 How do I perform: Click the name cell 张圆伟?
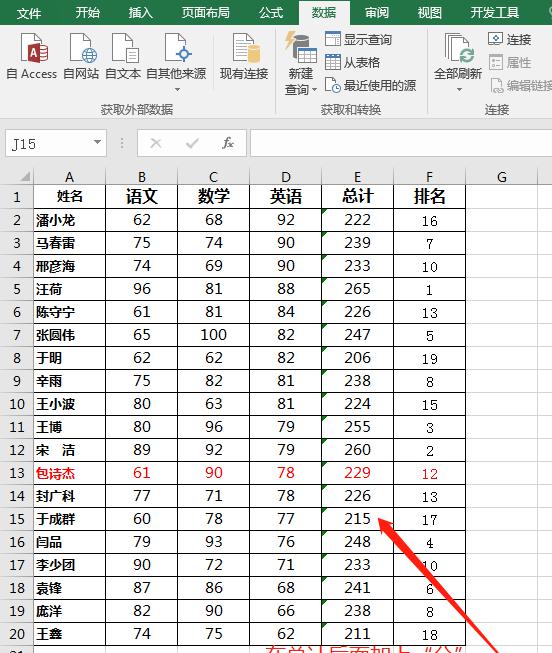tap(70, 334)
